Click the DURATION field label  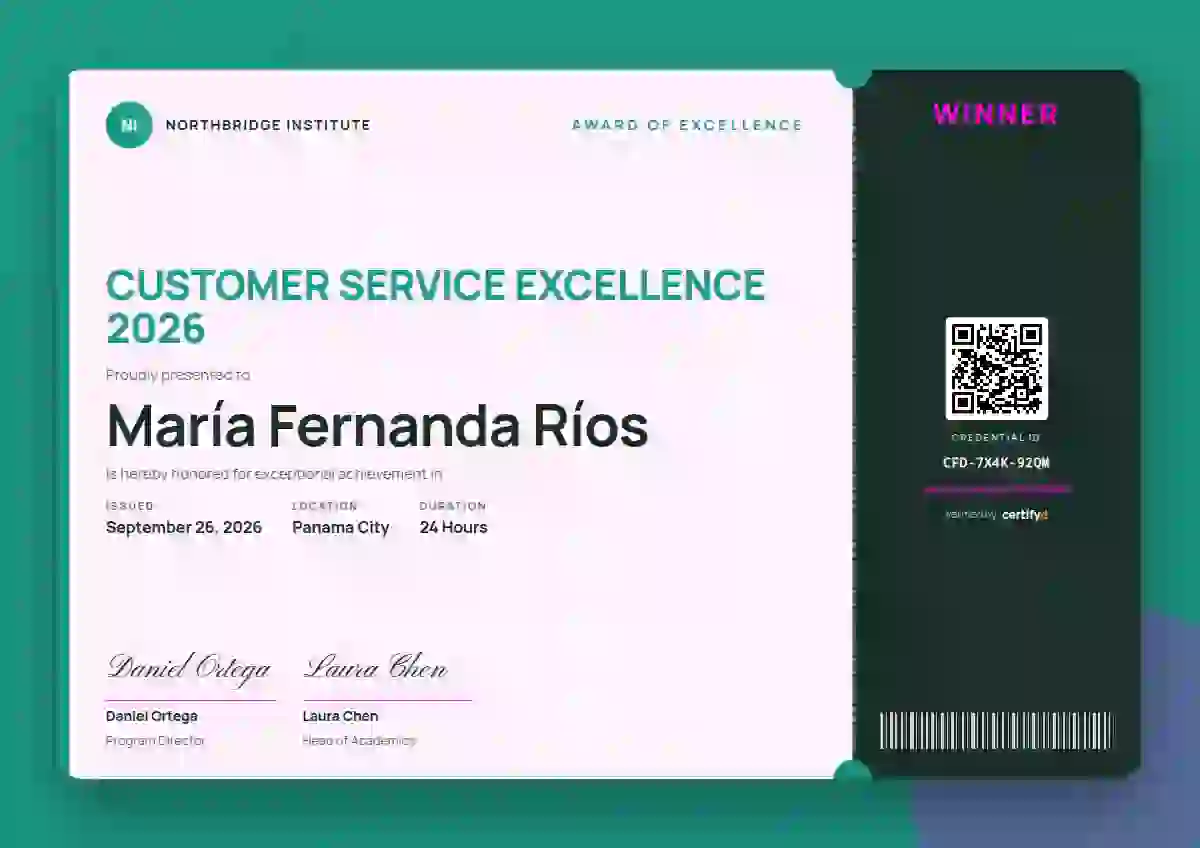(x=453, y=506)
